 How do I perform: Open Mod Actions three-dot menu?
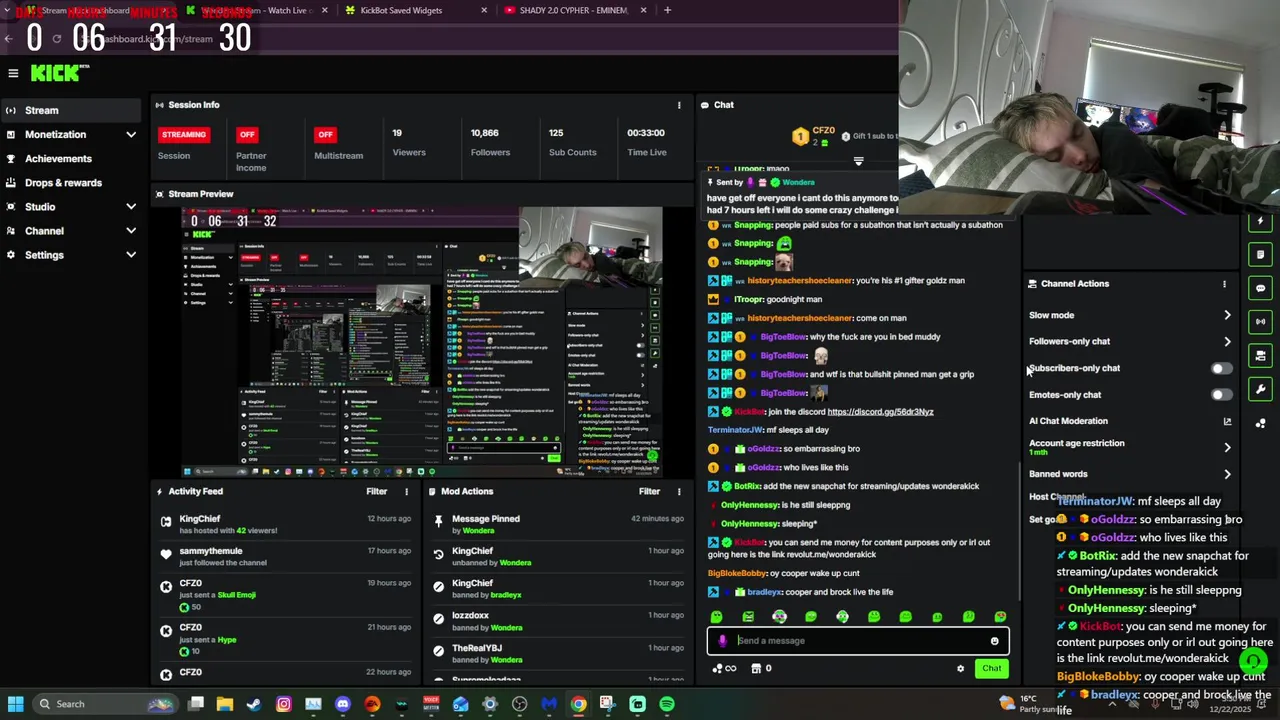[679, 492]
